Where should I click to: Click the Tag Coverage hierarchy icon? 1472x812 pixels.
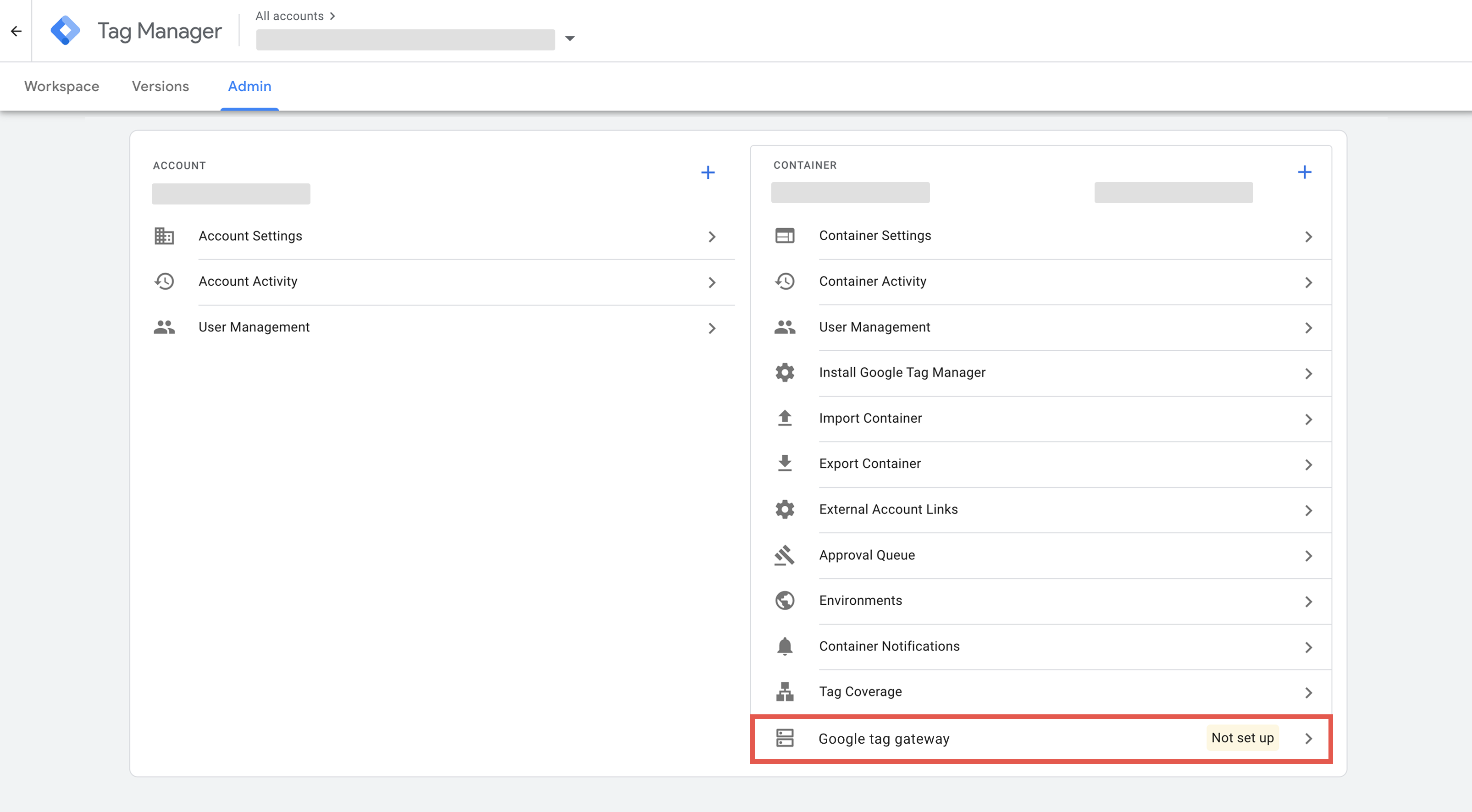click(785, 691)
